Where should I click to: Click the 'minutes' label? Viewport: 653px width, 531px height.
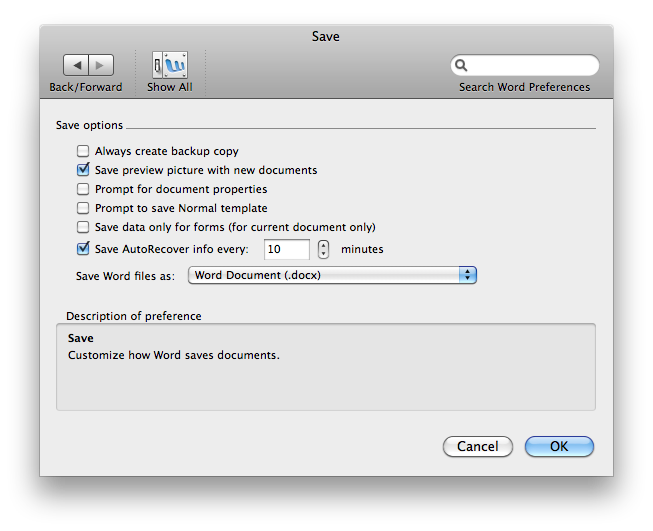pos(362,249)
